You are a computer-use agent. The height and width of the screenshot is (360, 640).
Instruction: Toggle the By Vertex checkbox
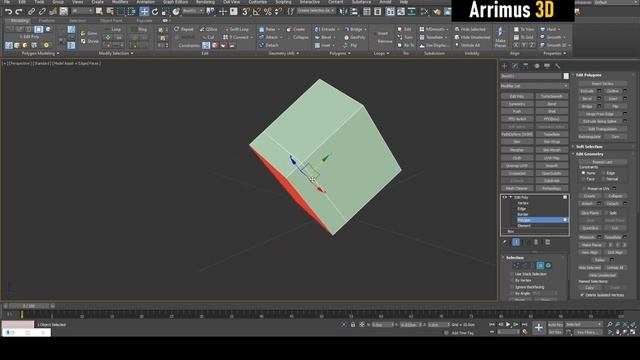512,281
